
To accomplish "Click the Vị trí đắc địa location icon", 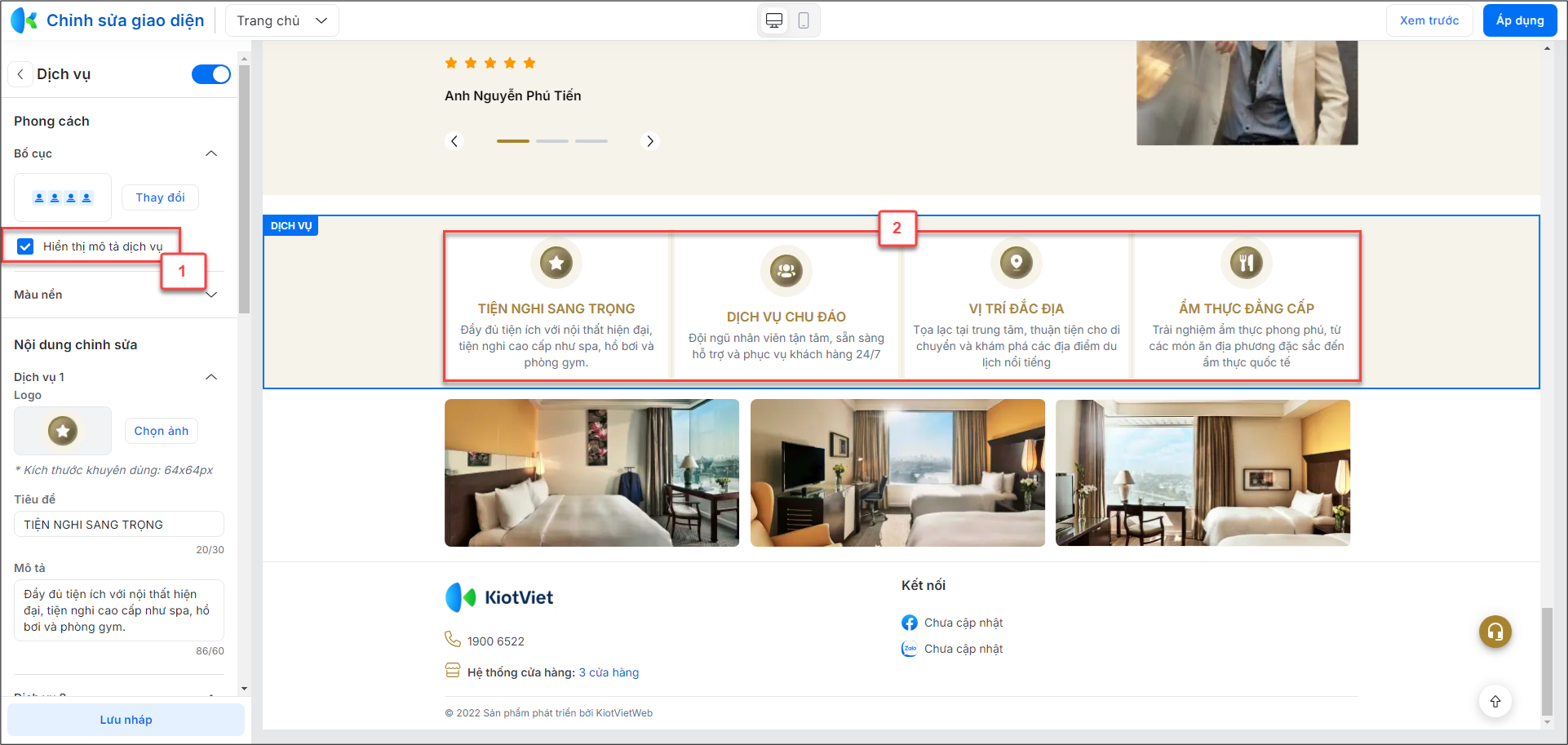I will pyautogui.click(x=1017, y=263).
